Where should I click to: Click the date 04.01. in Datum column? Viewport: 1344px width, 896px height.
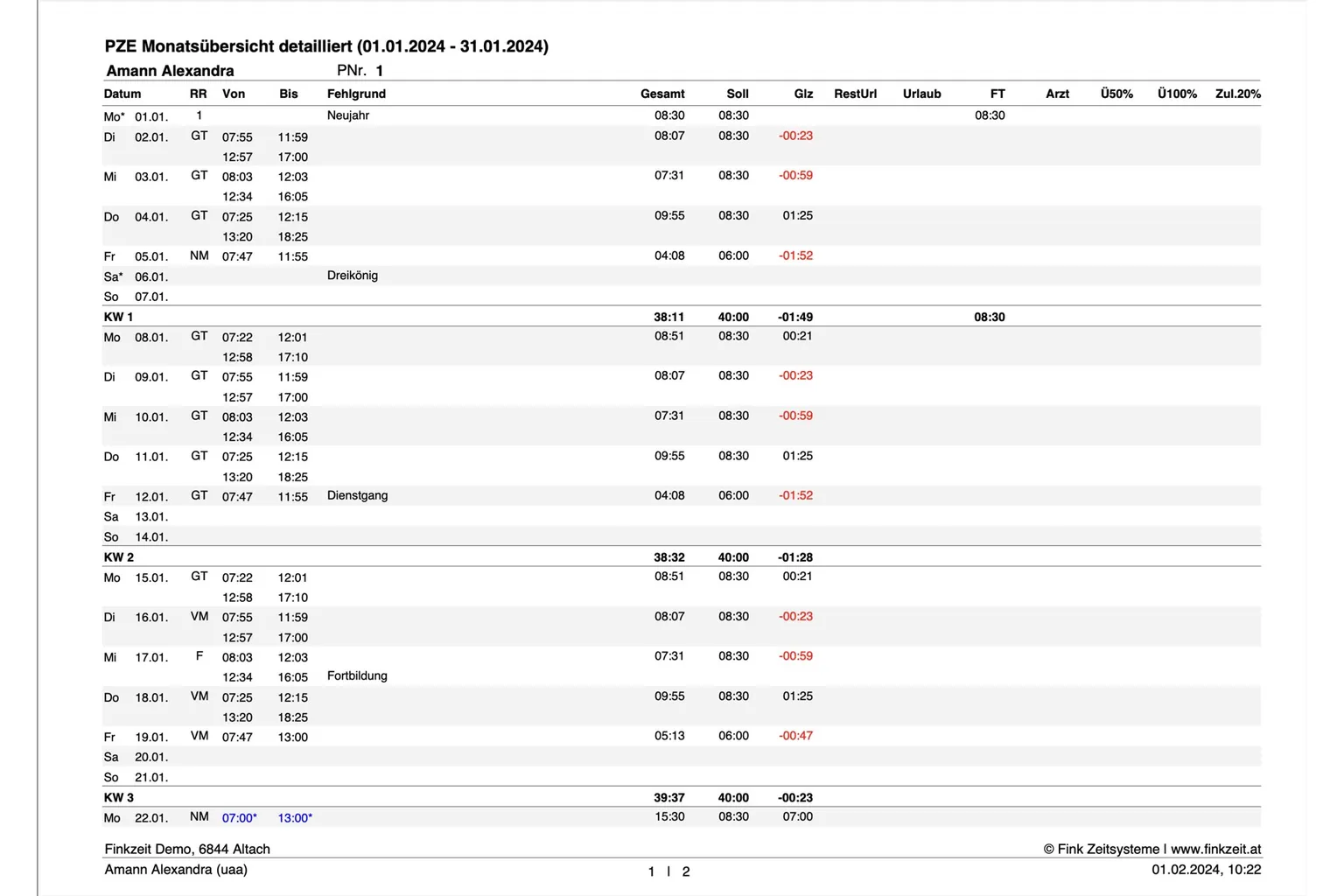click(150, 217)
